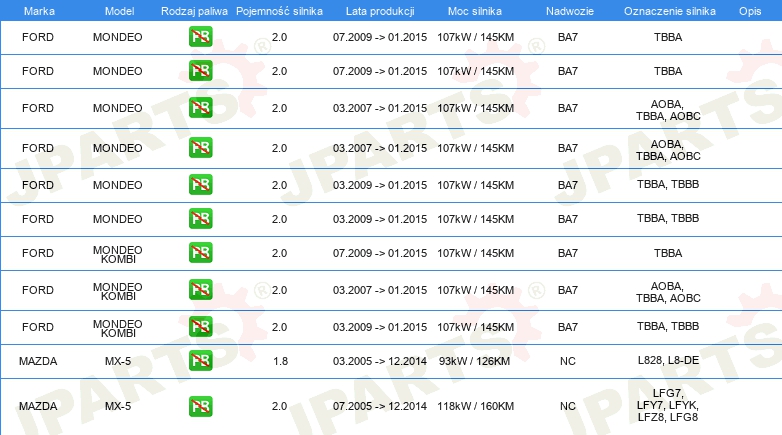Click the NC body cell in the 160KM row
The width and height of the screenshot is (782, 435).
point(568,406)
